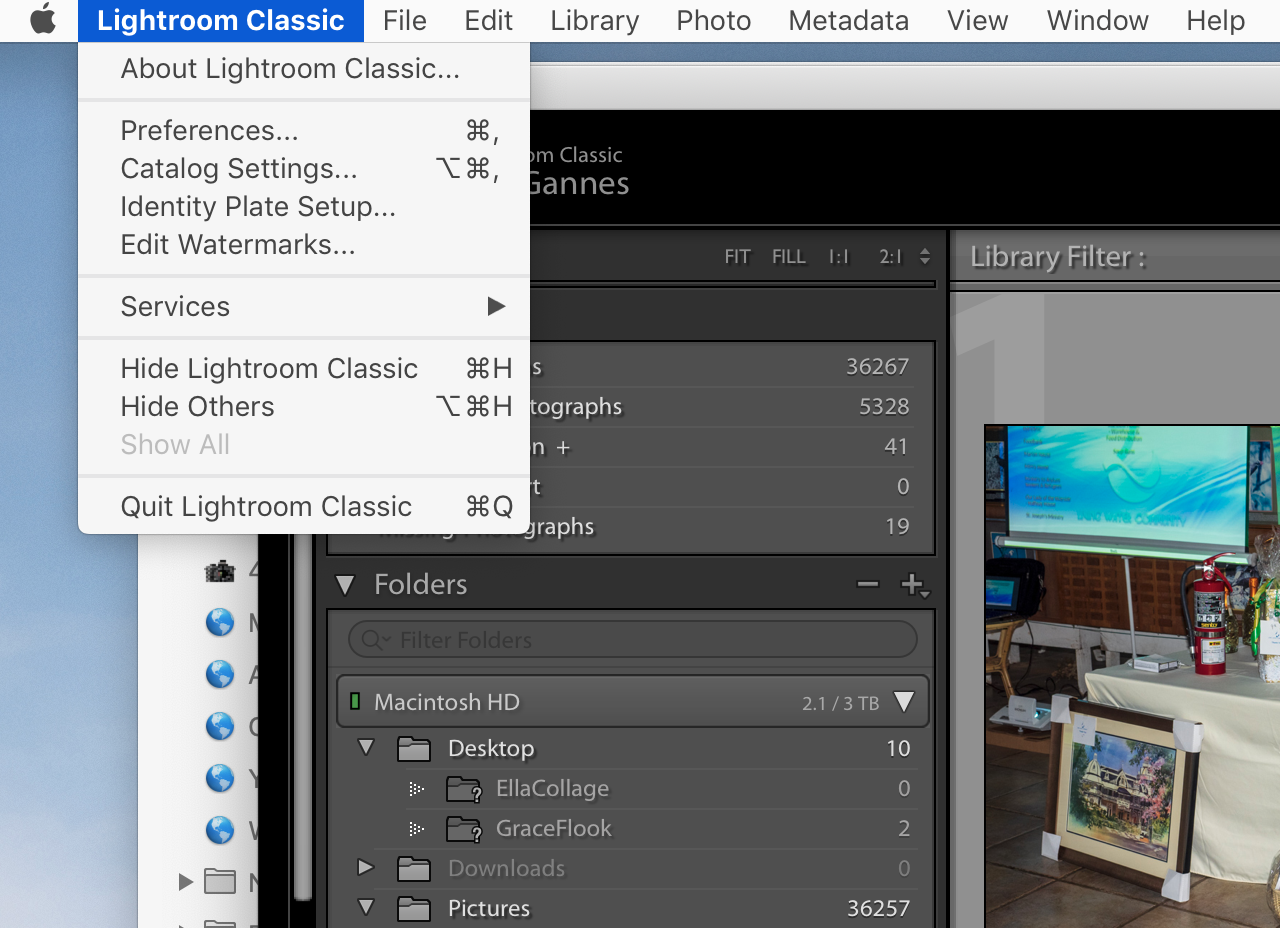Click the zoom ratio stepper arrows

pos(927,256)
